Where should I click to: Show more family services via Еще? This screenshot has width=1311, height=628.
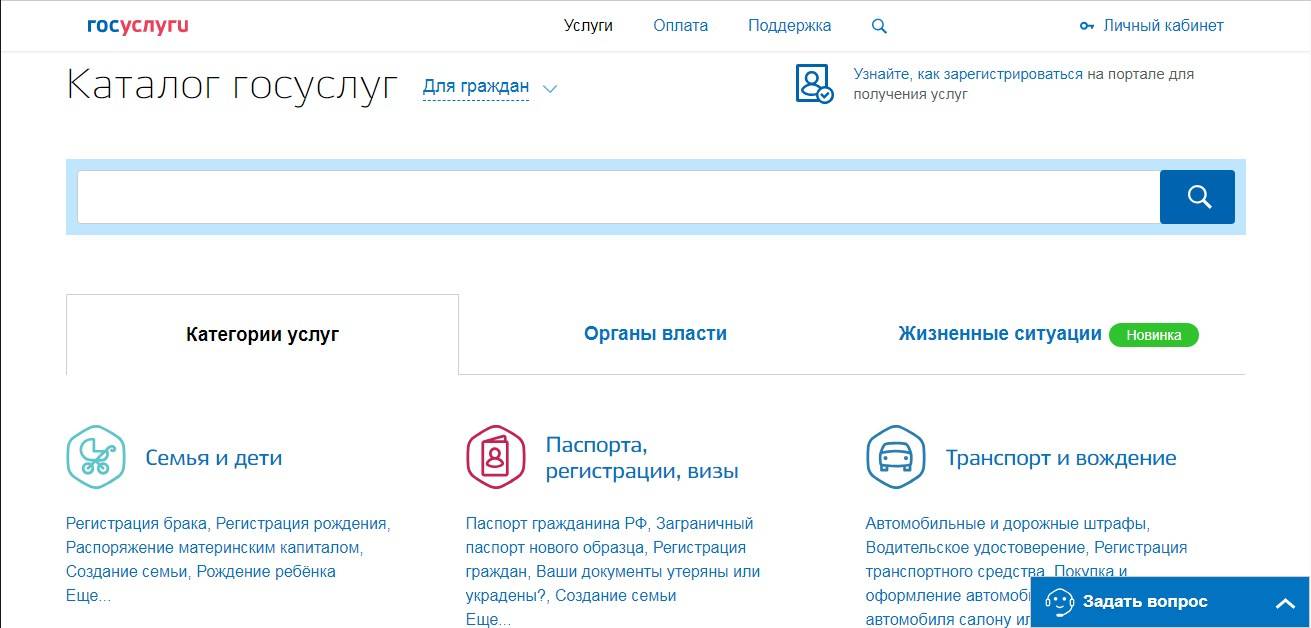click(88, 596)
